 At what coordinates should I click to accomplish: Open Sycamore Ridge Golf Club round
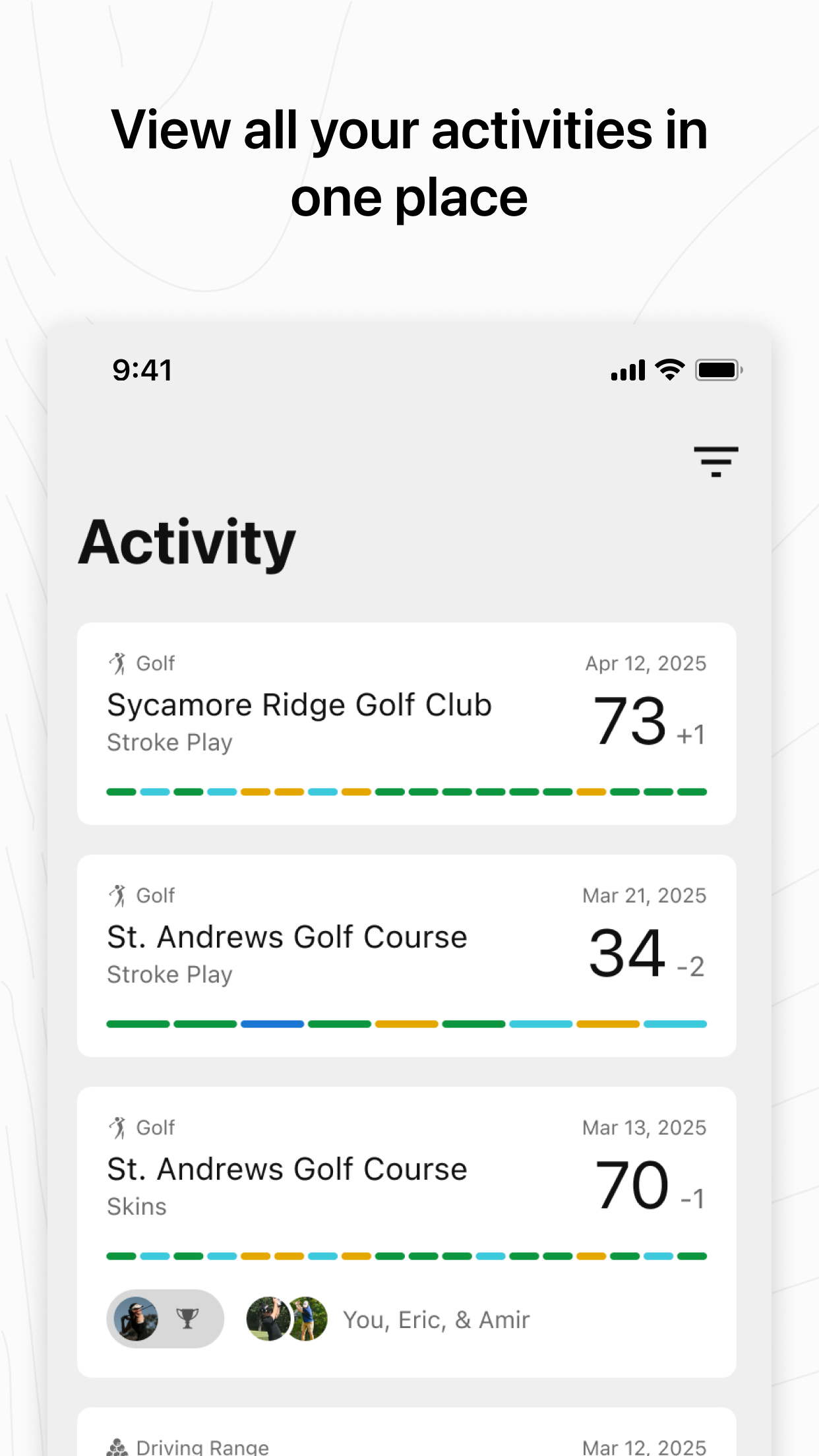(407, 723)
